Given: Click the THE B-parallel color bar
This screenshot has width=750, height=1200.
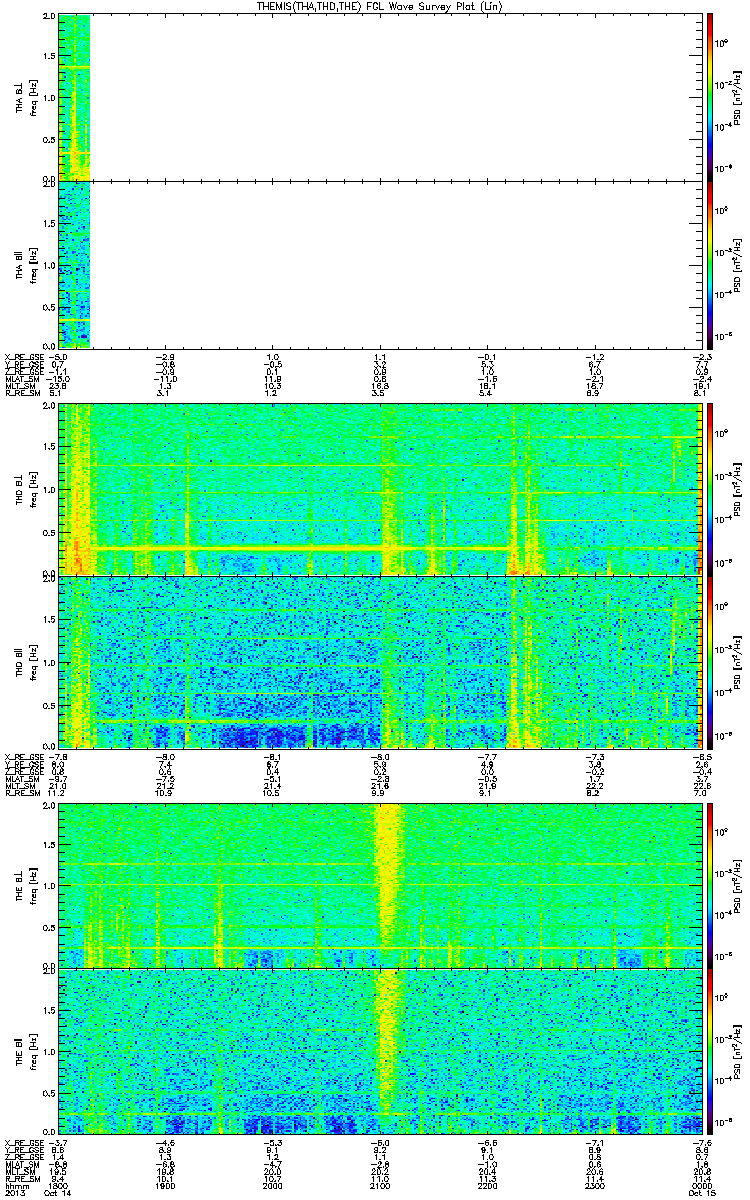Looking at the screenshot, I should 709,1051.
